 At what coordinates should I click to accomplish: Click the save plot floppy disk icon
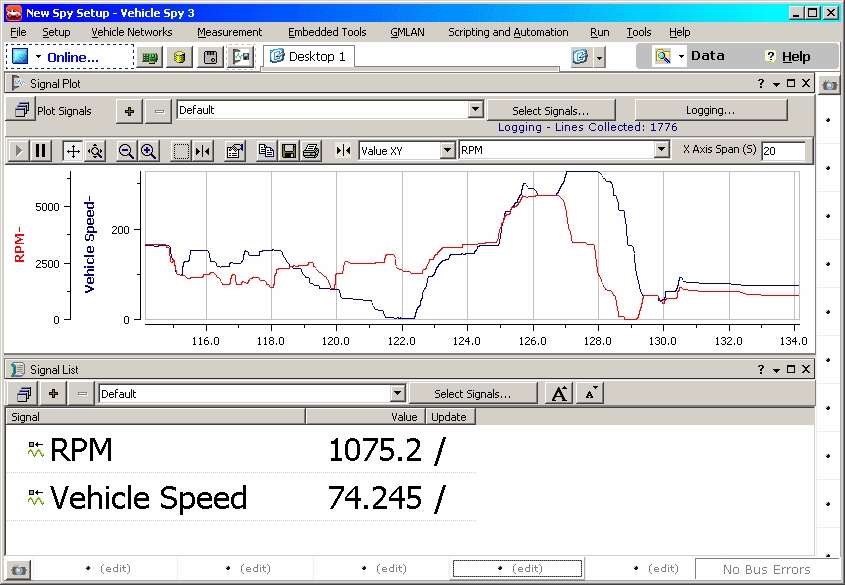coord(289,151)
